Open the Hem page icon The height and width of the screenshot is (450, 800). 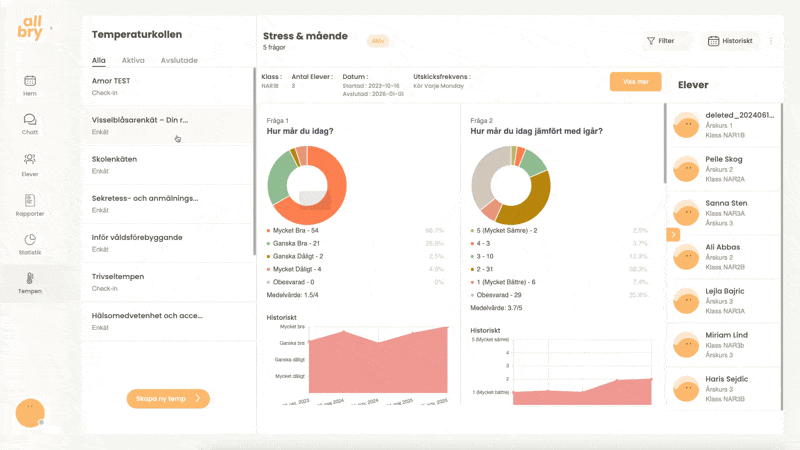[30, 81]
